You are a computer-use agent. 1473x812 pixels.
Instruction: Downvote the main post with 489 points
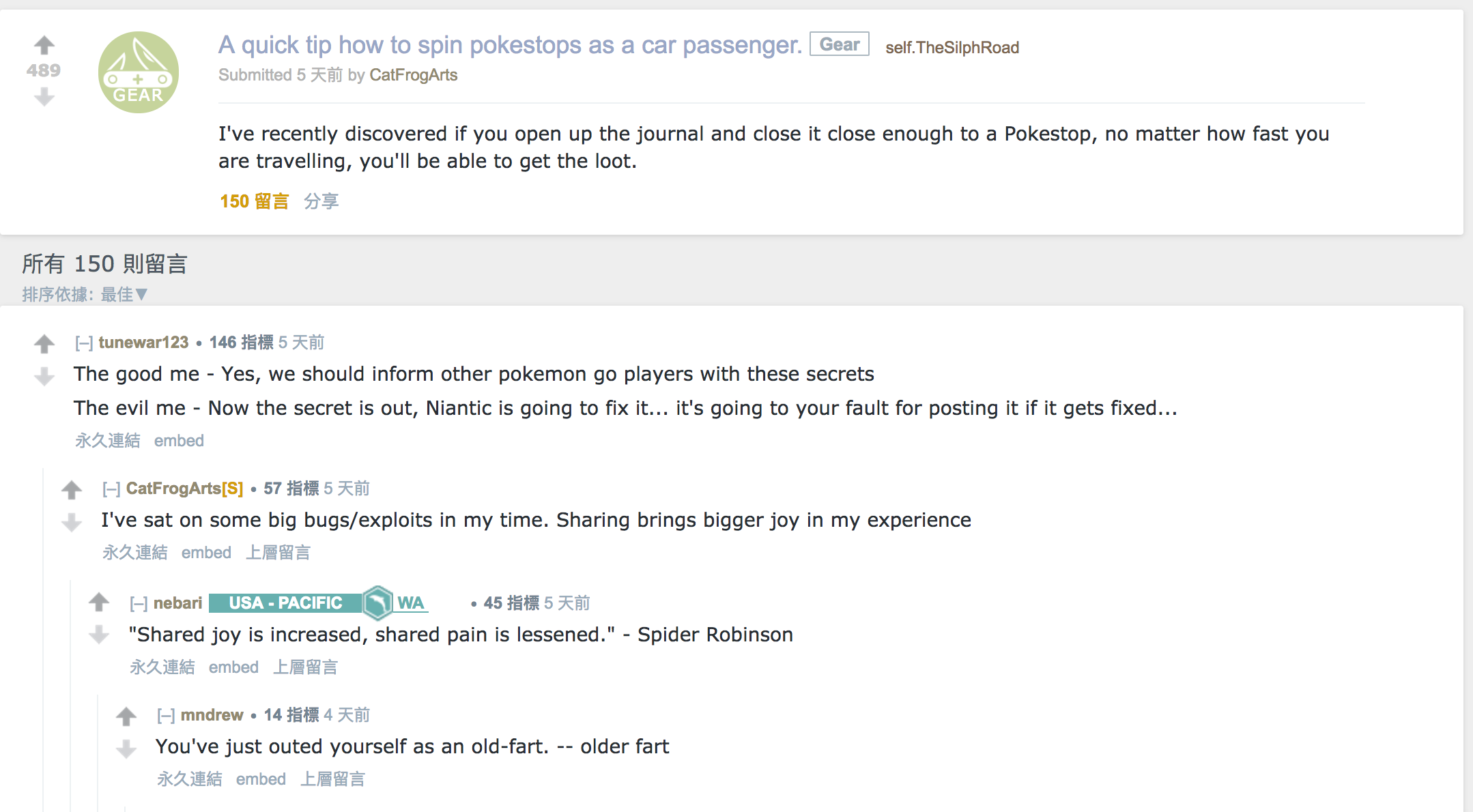[x=44, y=97]
